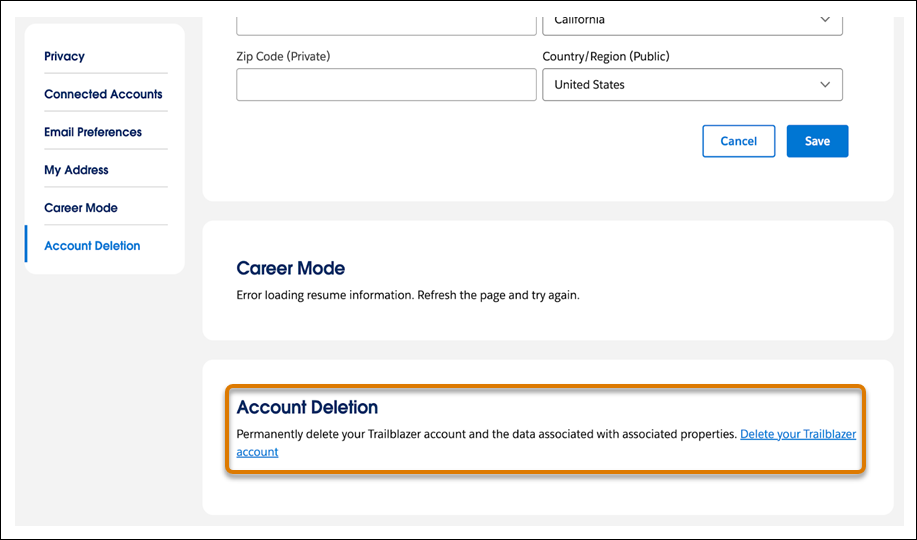Follow the Delete your Trailblazer account link
Viewport: 917px width, 540px height.
click(798, 434)
